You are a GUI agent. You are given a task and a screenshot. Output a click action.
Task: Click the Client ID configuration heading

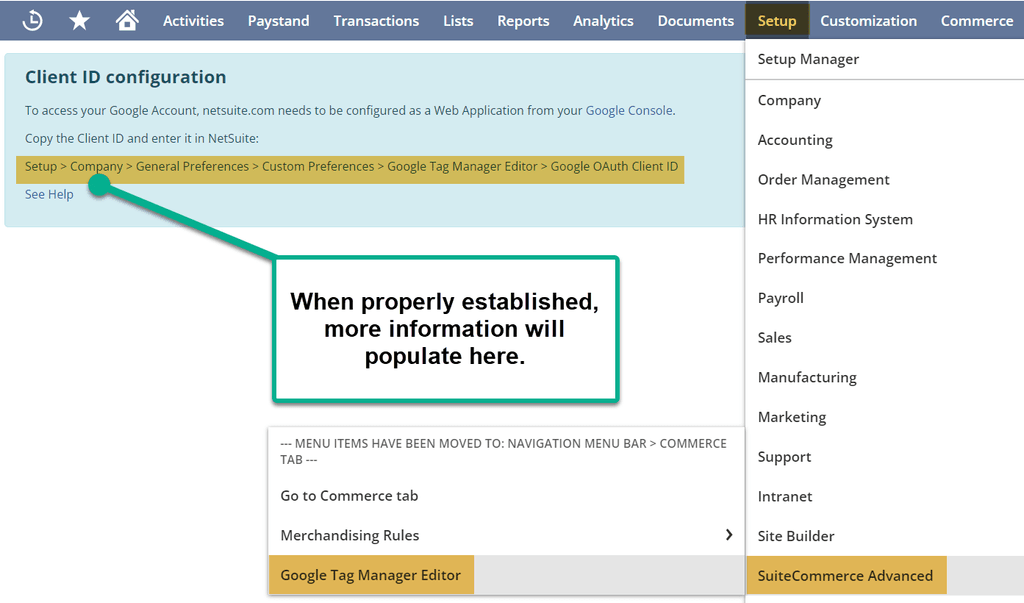click(125, 77)
